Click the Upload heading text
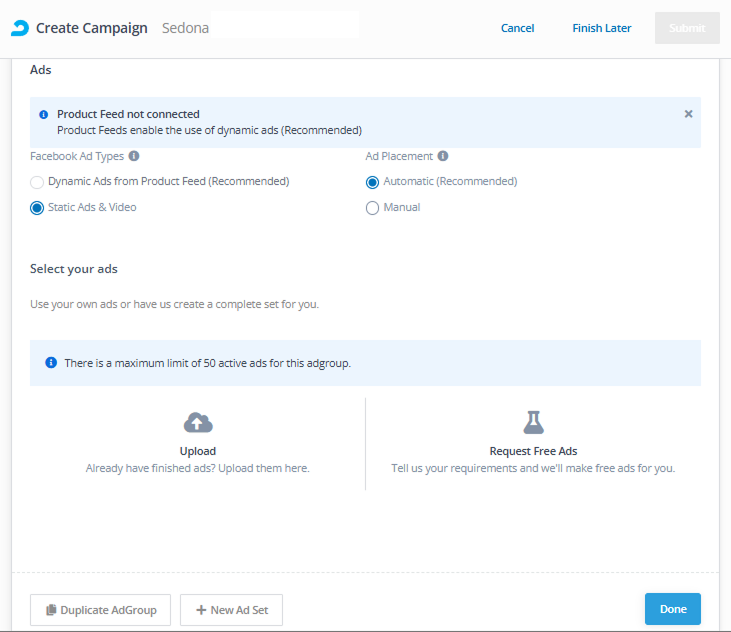This screenshot has width=731, height=632. (198, 451)
